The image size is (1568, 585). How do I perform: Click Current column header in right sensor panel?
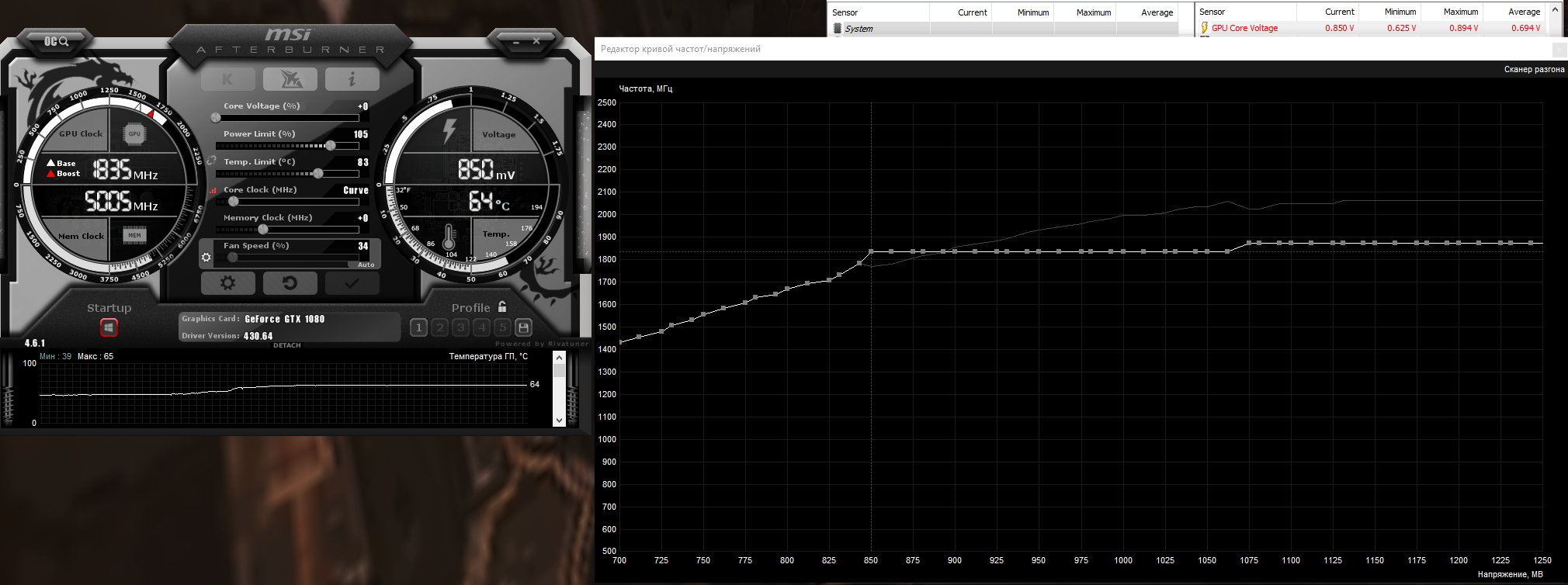pos(1327,12)
